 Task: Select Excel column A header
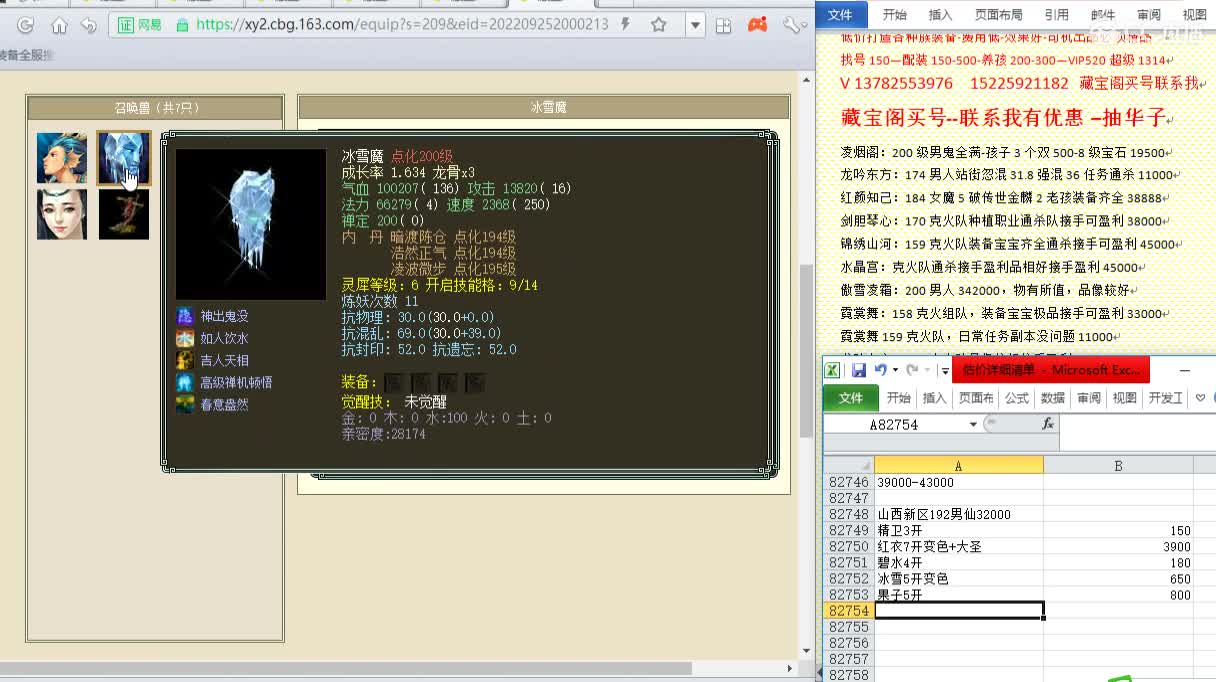[959, 465]
